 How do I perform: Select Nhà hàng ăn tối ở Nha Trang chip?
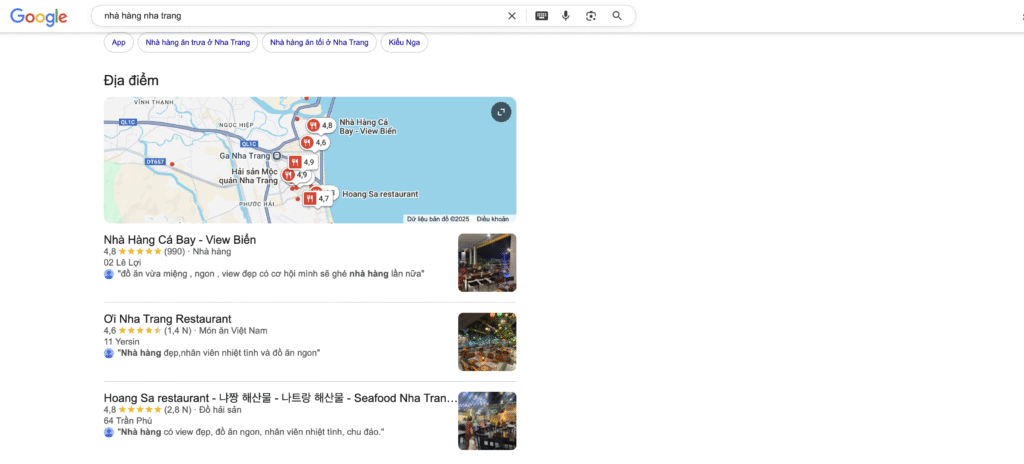(x=319, y=42)
